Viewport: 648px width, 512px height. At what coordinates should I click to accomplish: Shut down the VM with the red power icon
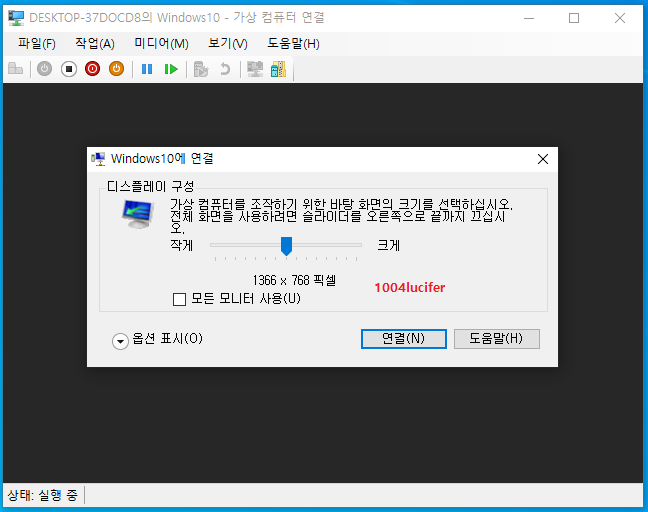(x=93, y=69)
